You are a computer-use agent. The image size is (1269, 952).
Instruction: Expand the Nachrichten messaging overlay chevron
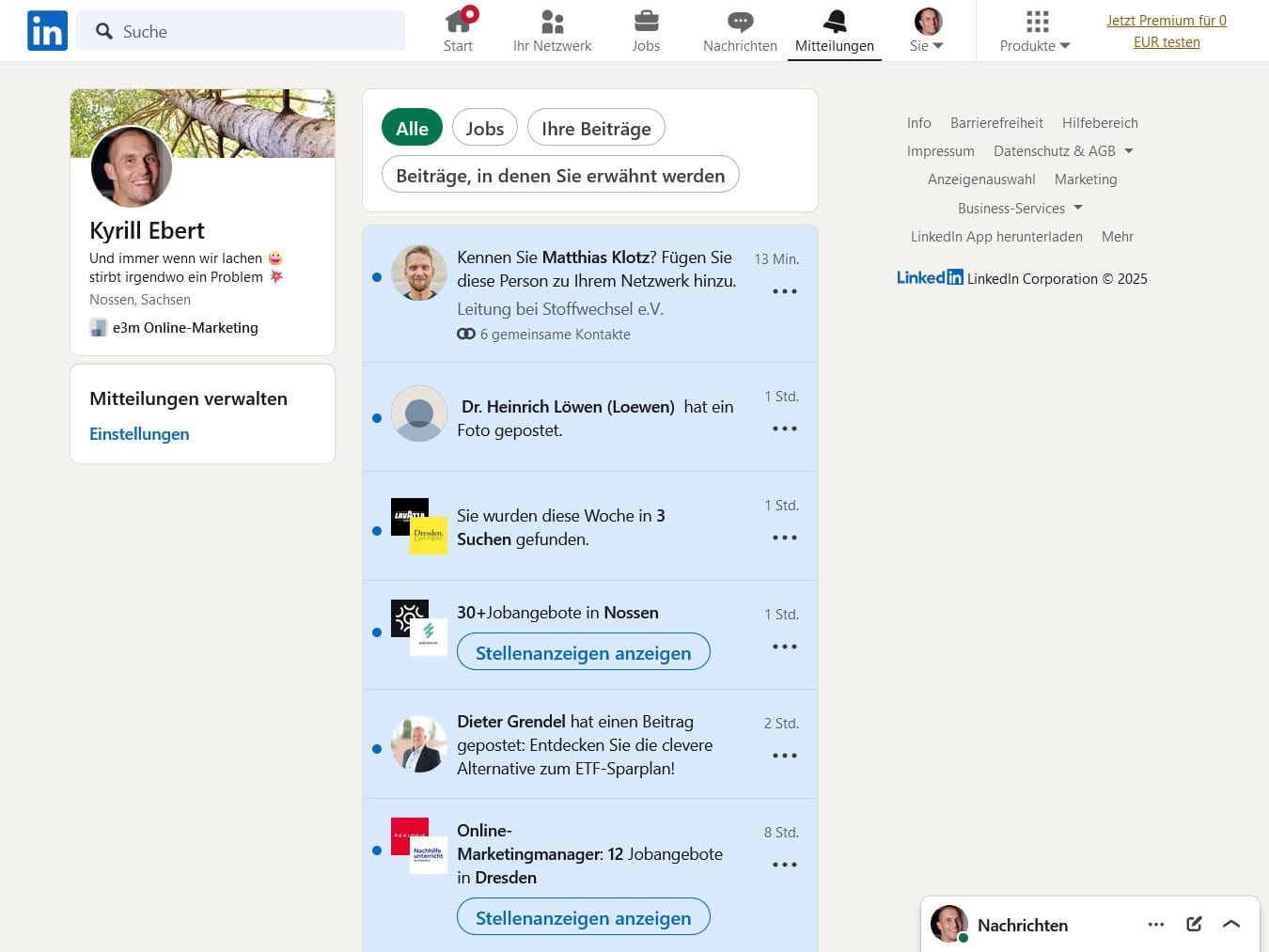pos(1231,925)
